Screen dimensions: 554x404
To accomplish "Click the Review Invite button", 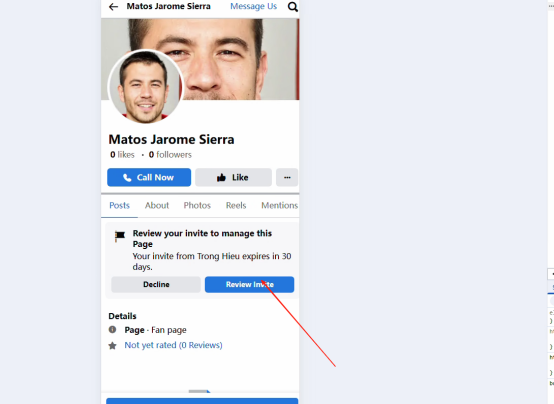I will [249, 285].
